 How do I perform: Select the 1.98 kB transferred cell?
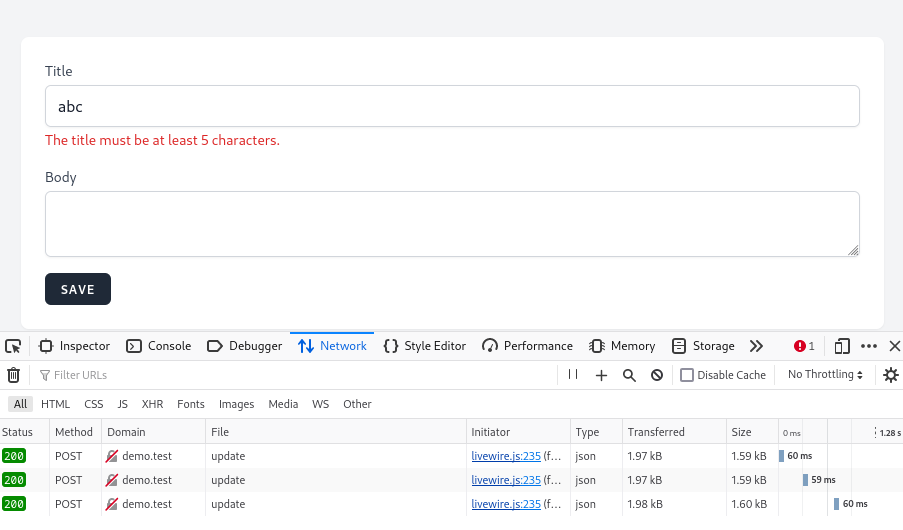coord(645,504)
